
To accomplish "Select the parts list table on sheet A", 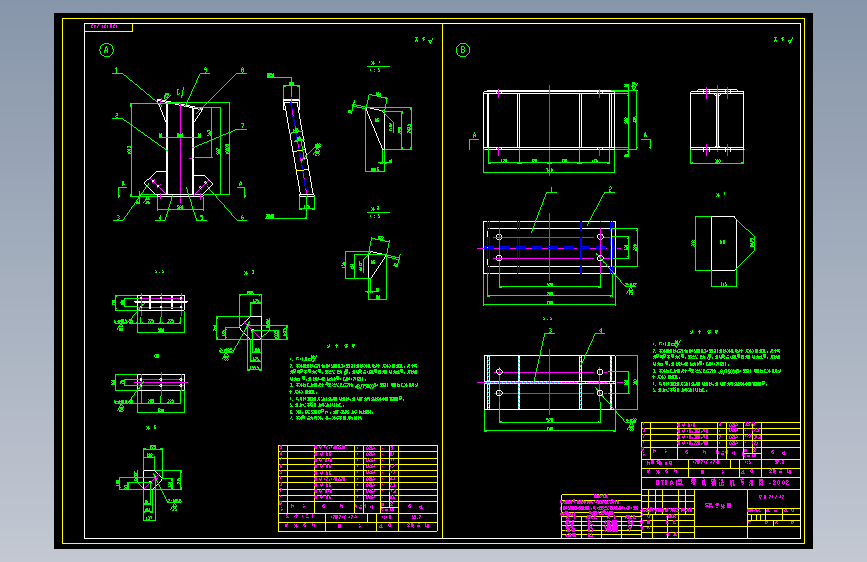I will click(x=358, y=488).
